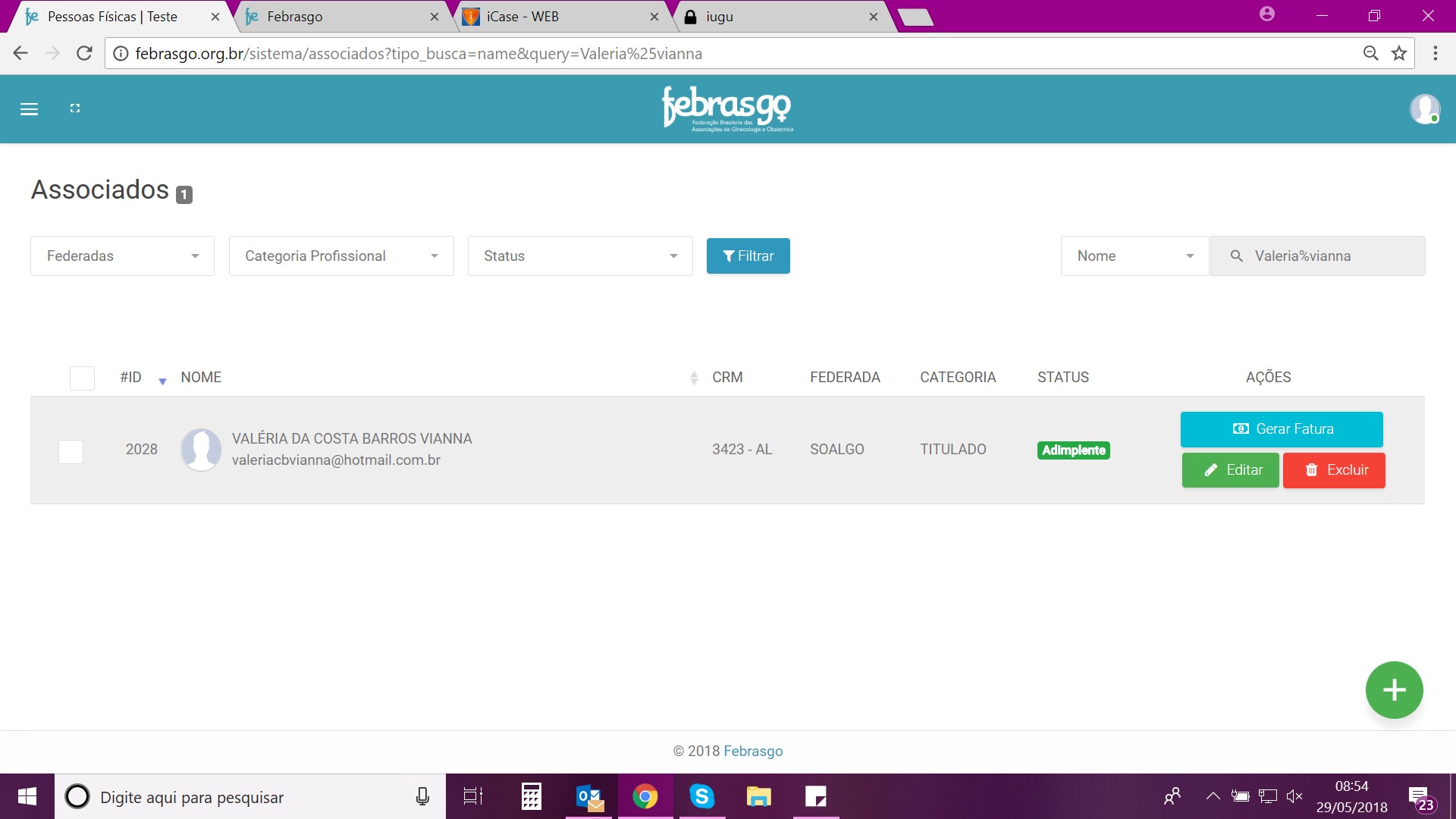The width and height of the screenshot is (1456, 819).
Task: Check the row checkbox for ID 2028
Action: click(71, 451)
